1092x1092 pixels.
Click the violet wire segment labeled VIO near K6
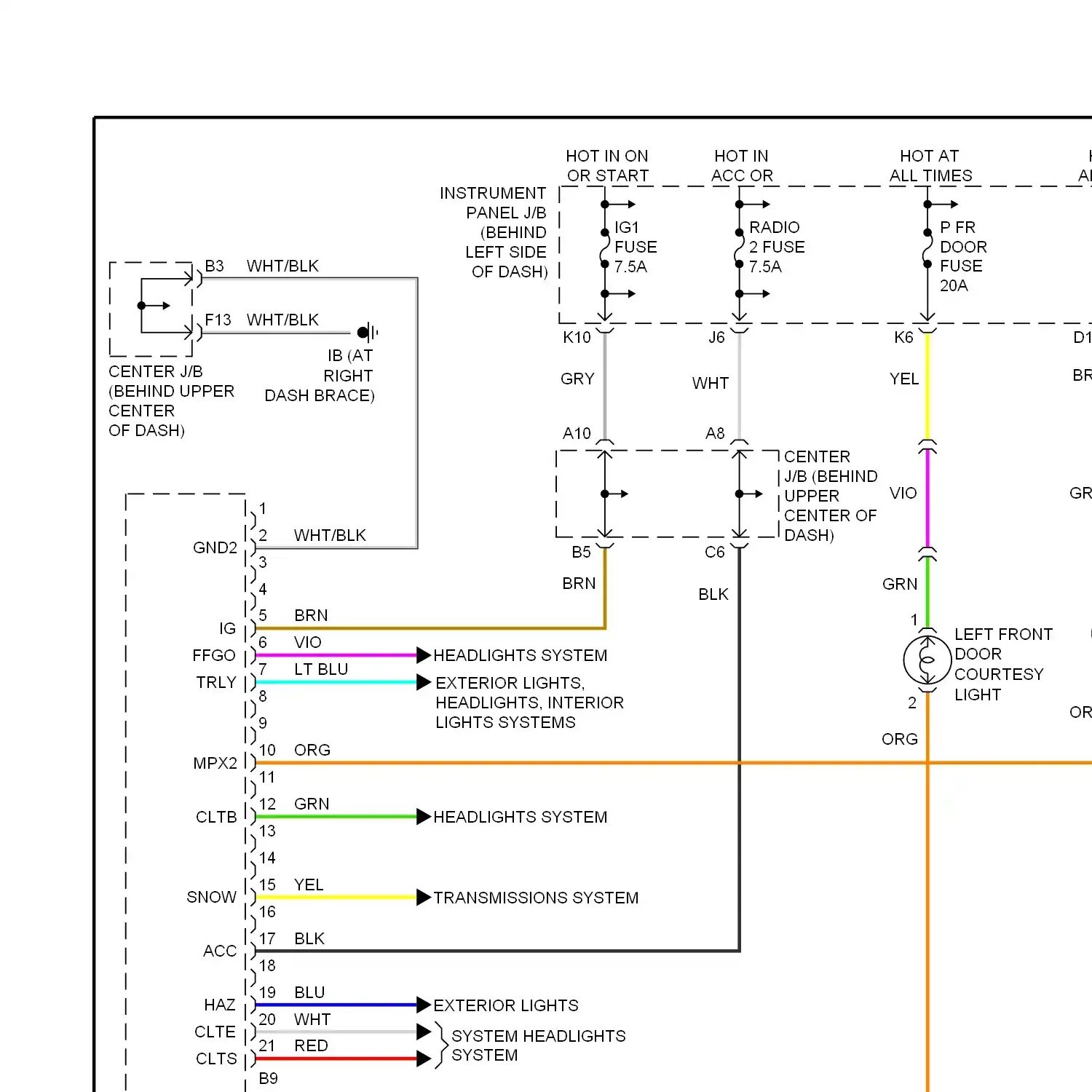927,499
